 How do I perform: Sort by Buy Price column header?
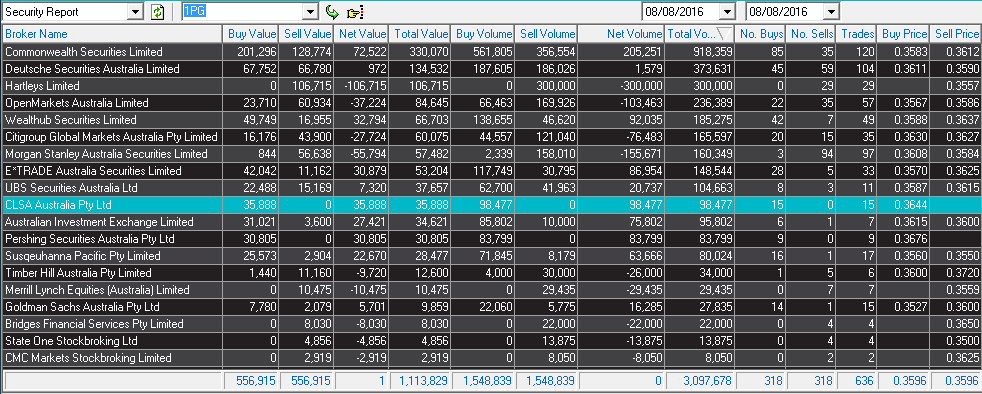click(x=904, y=34)
